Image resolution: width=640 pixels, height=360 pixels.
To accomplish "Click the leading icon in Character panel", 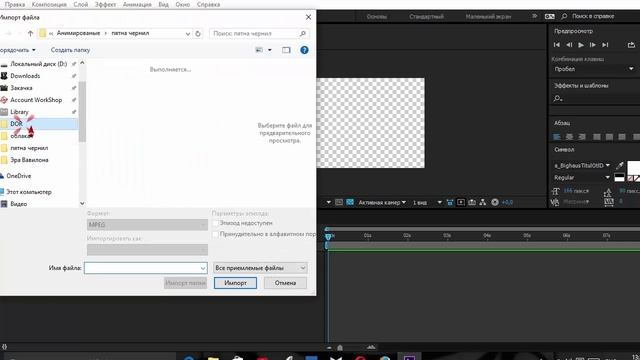I will tap(608, 192).
